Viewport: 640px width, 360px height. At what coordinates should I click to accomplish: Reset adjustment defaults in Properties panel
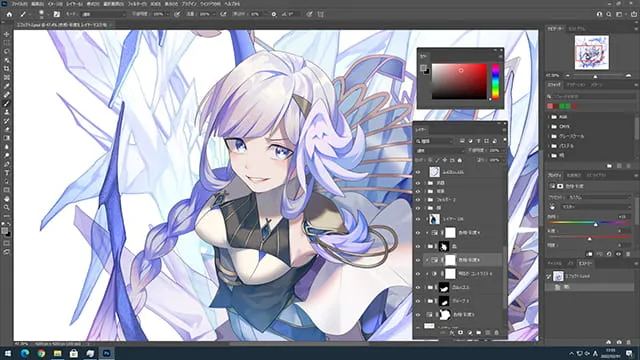tap(609, 254)
